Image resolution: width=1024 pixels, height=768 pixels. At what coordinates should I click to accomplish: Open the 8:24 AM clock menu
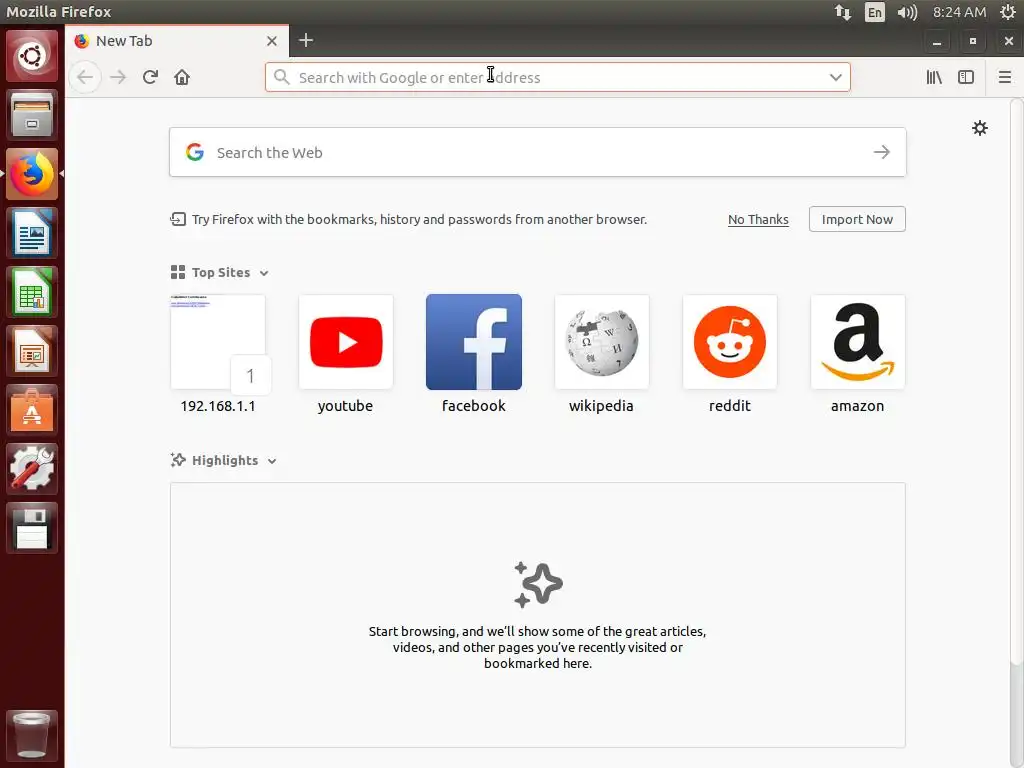959,12
